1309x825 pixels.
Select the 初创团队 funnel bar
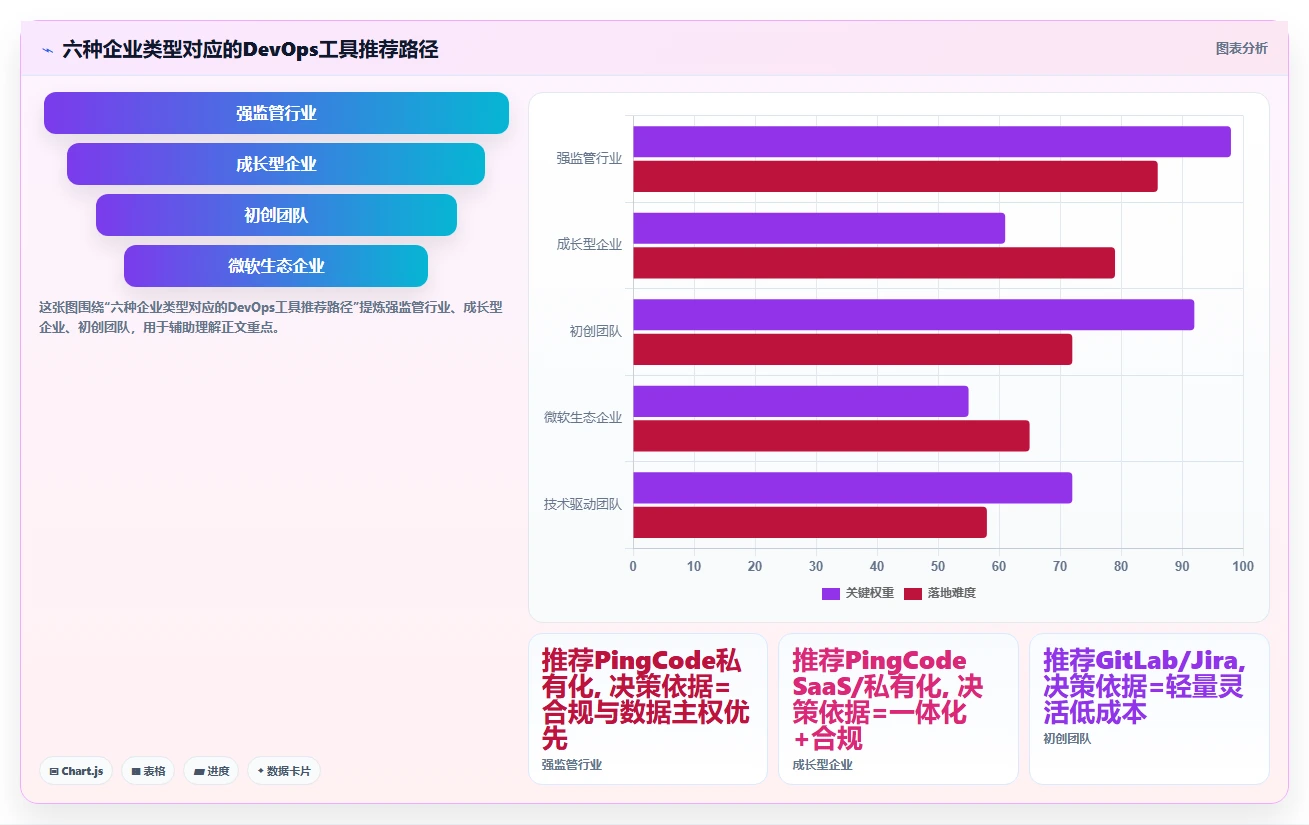[276, 215]
